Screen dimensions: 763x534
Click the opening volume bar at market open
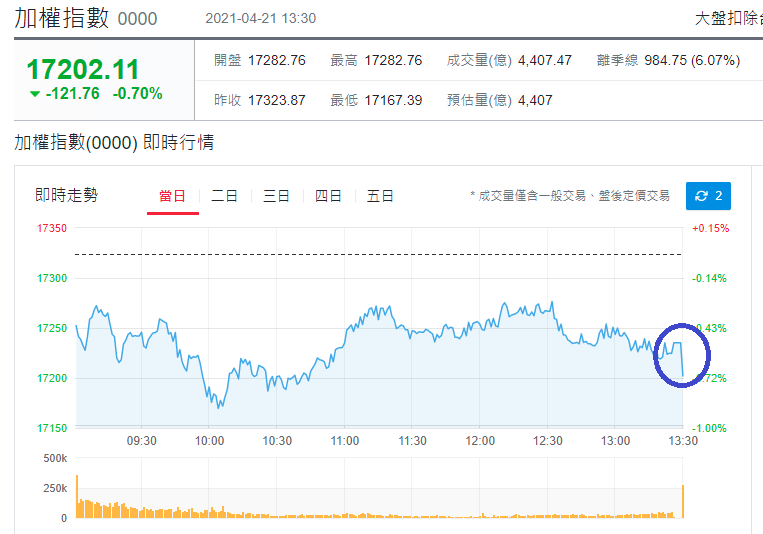[77, 497]
